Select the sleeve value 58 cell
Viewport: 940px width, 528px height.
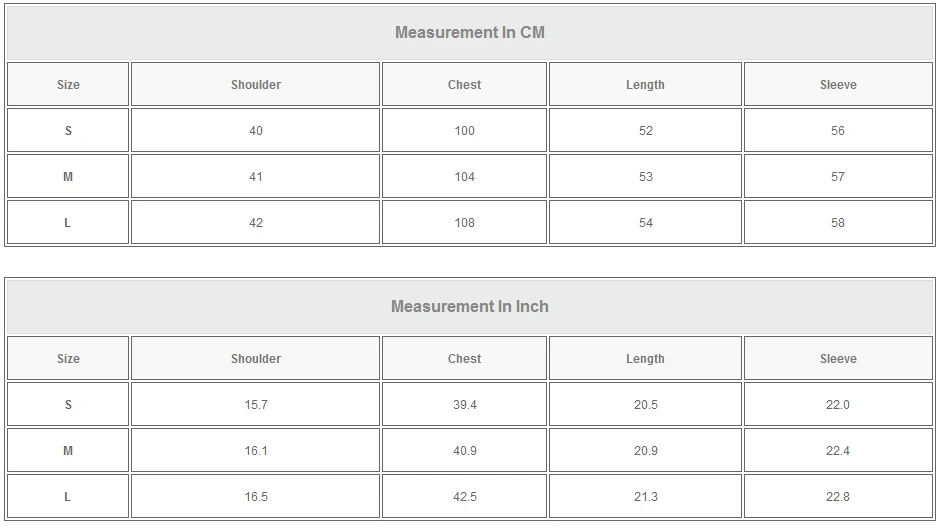click(x=838, y=223)
